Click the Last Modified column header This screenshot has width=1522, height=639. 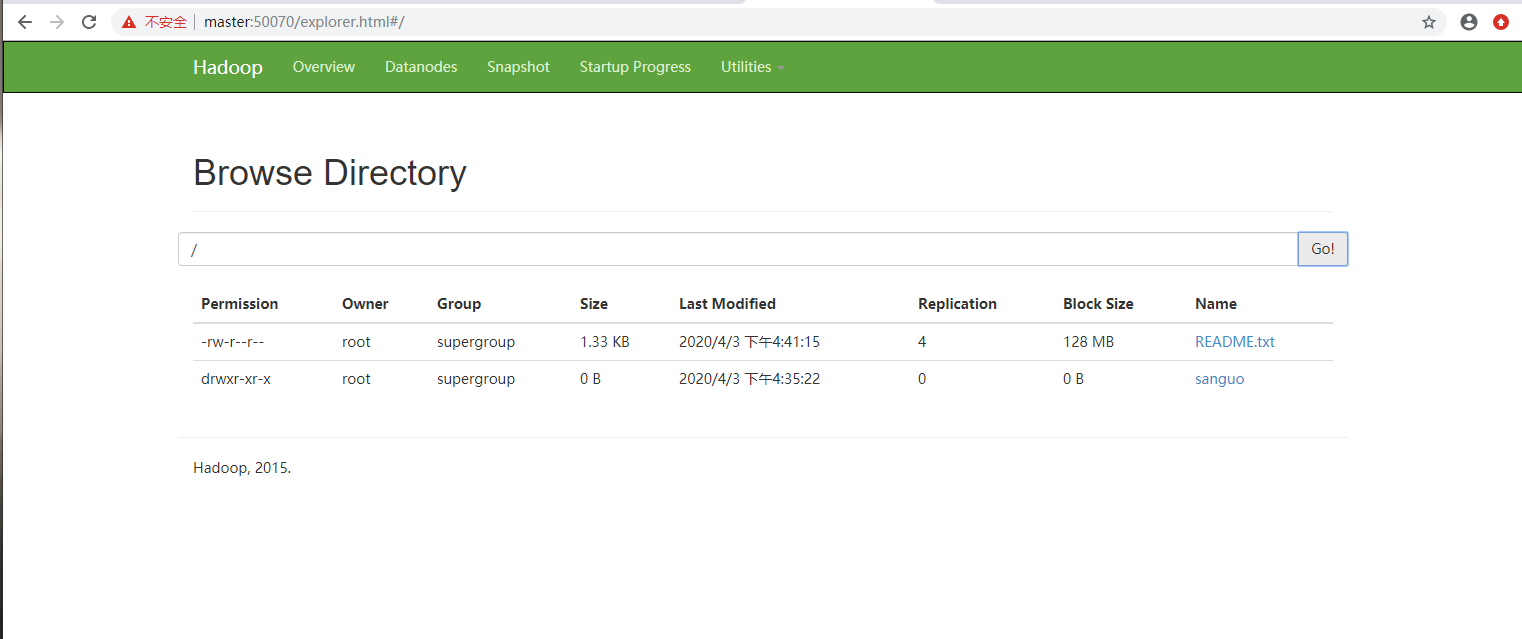(x=727, y=304)
